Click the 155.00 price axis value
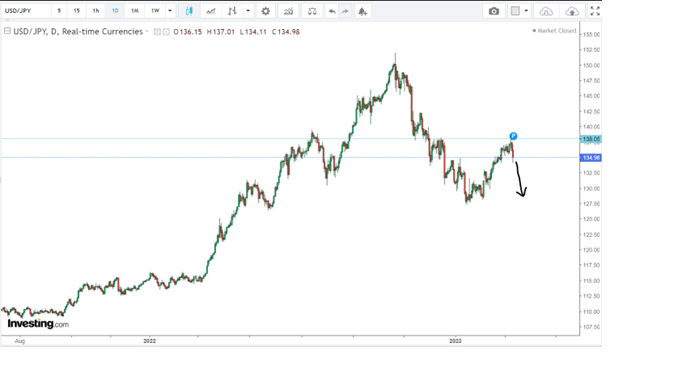Image resolution: width=690 pixels, height=373 pixels. tap(591, 34)
